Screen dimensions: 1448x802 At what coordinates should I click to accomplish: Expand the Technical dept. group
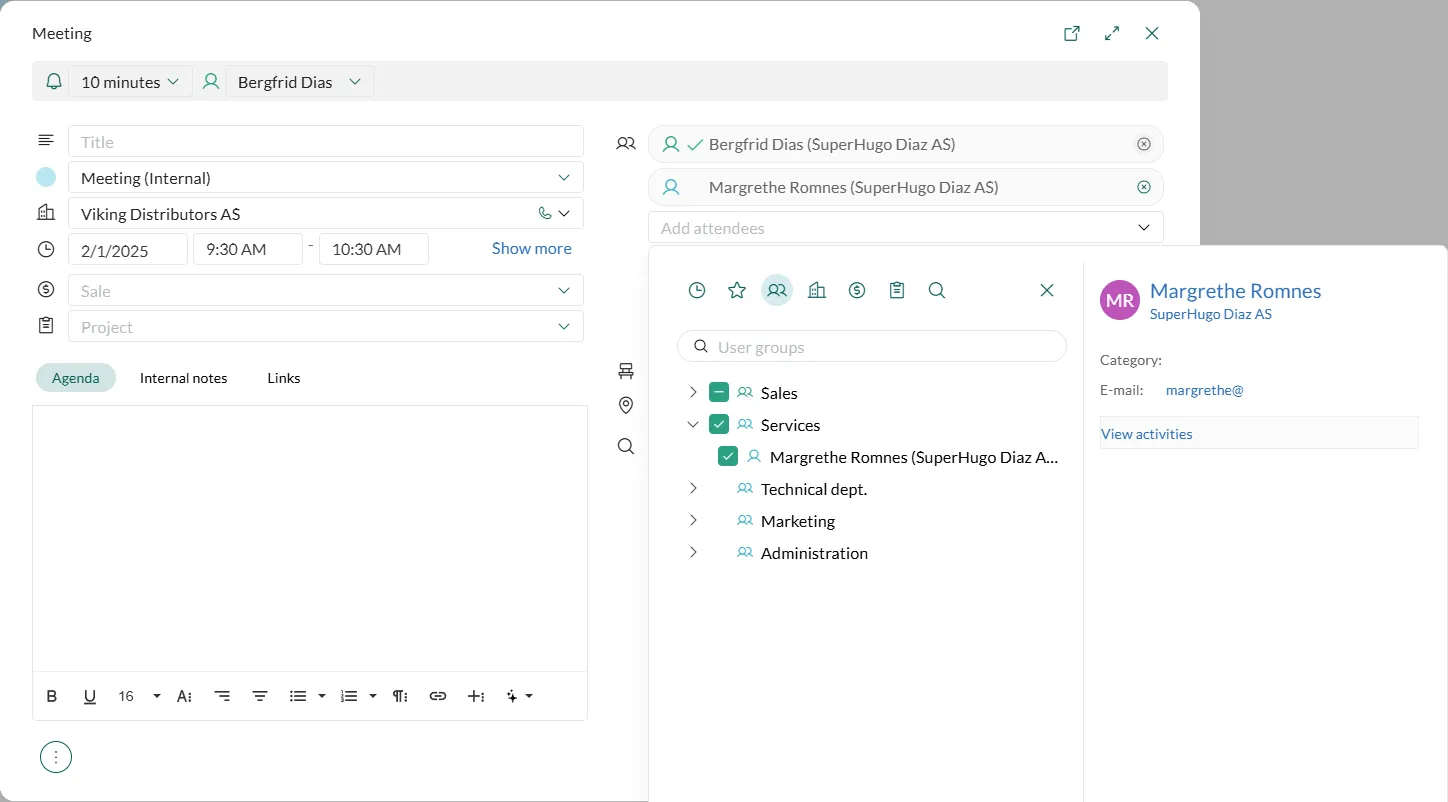click(x=693, y=489)
